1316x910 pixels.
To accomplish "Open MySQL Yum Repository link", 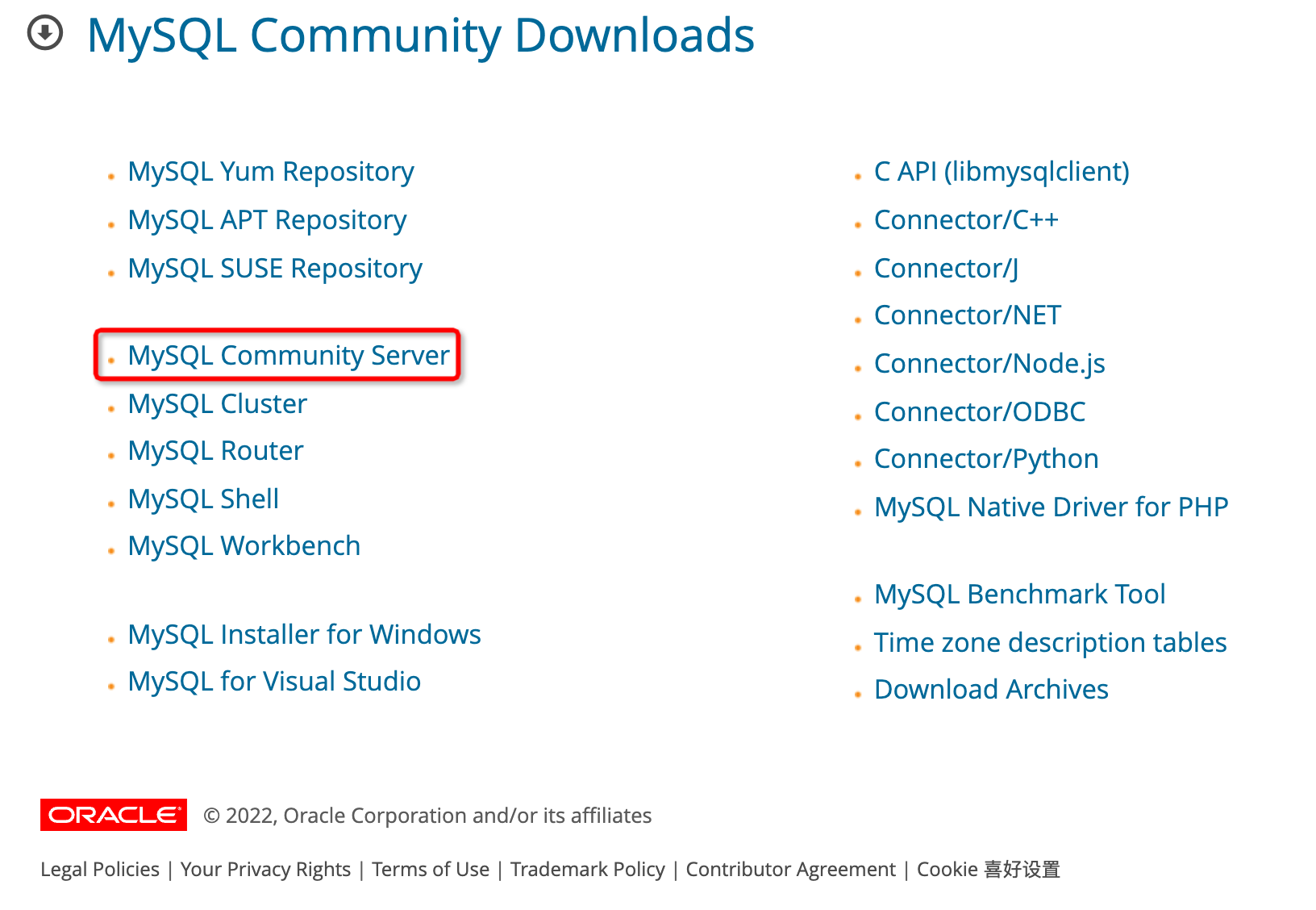I will (271, 172).
